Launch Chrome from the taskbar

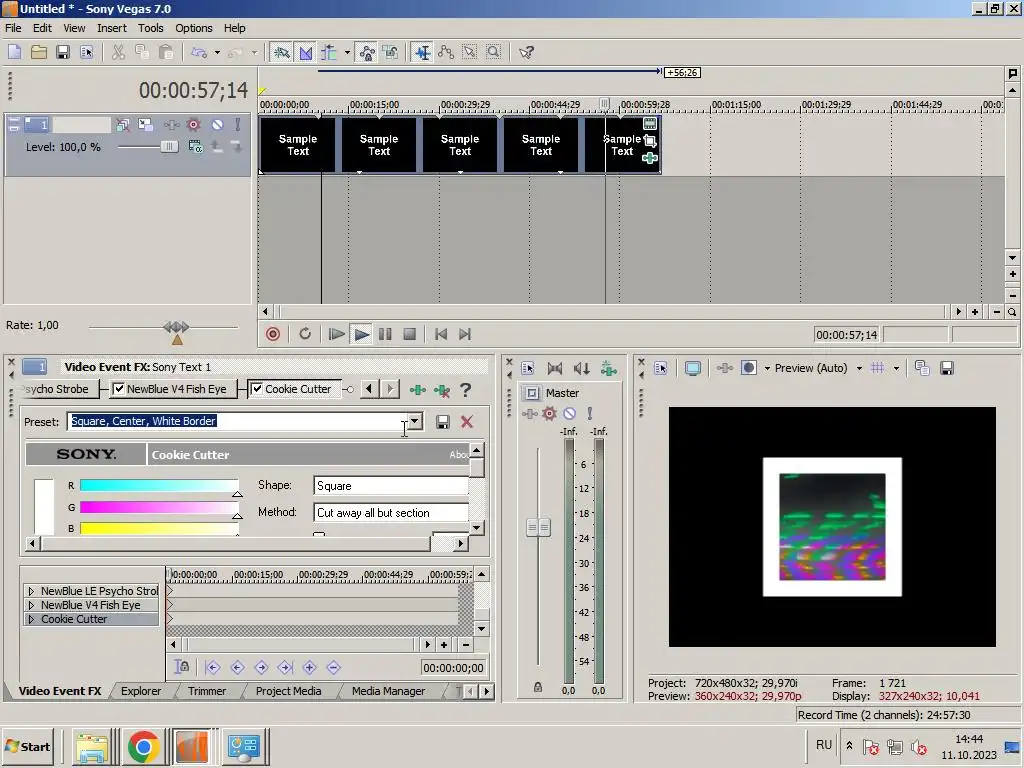pos(144,746)
